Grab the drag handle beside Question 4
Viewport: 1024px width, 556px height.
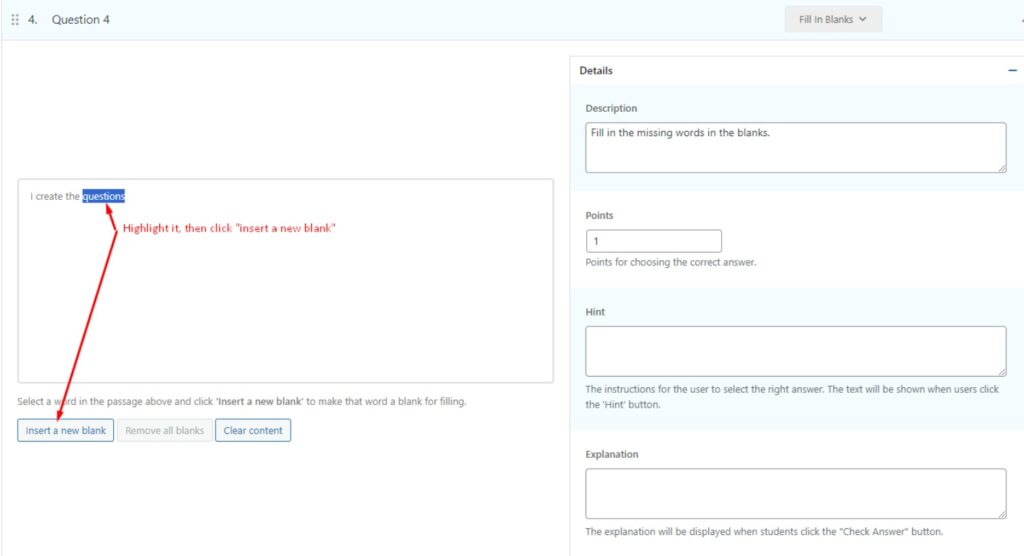(x=14, y=19)
